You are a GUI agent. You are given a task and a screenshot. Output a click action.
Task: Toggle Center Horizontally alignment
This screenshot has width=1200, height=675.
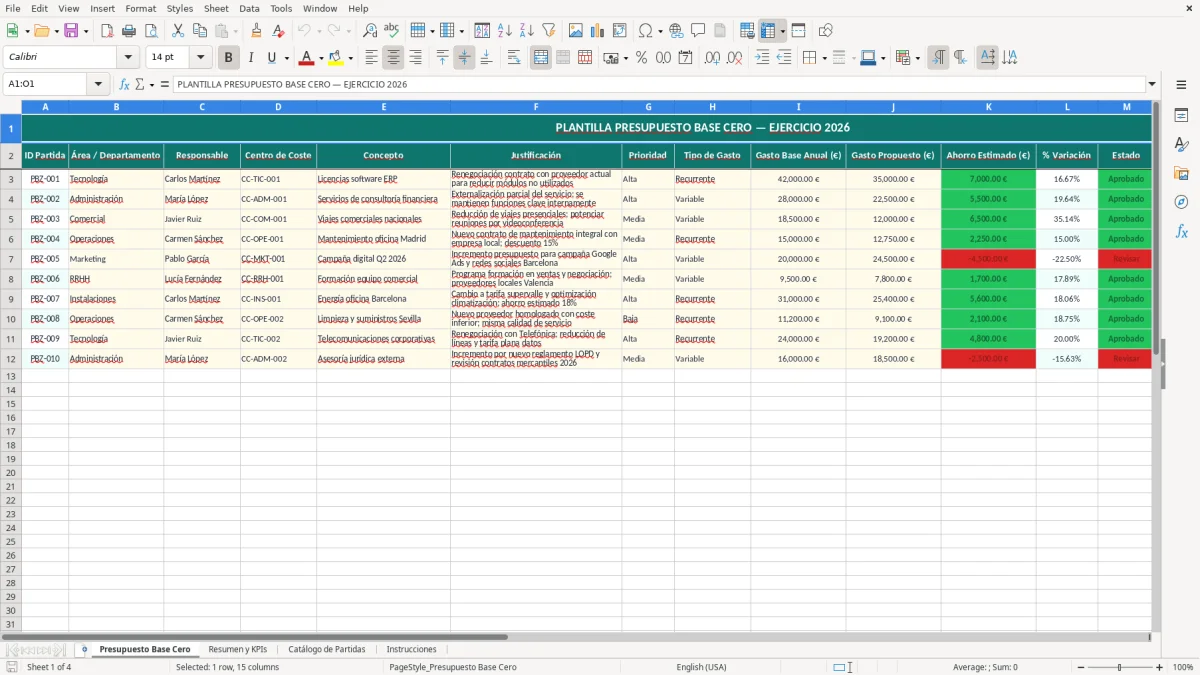tap(393, 58)
